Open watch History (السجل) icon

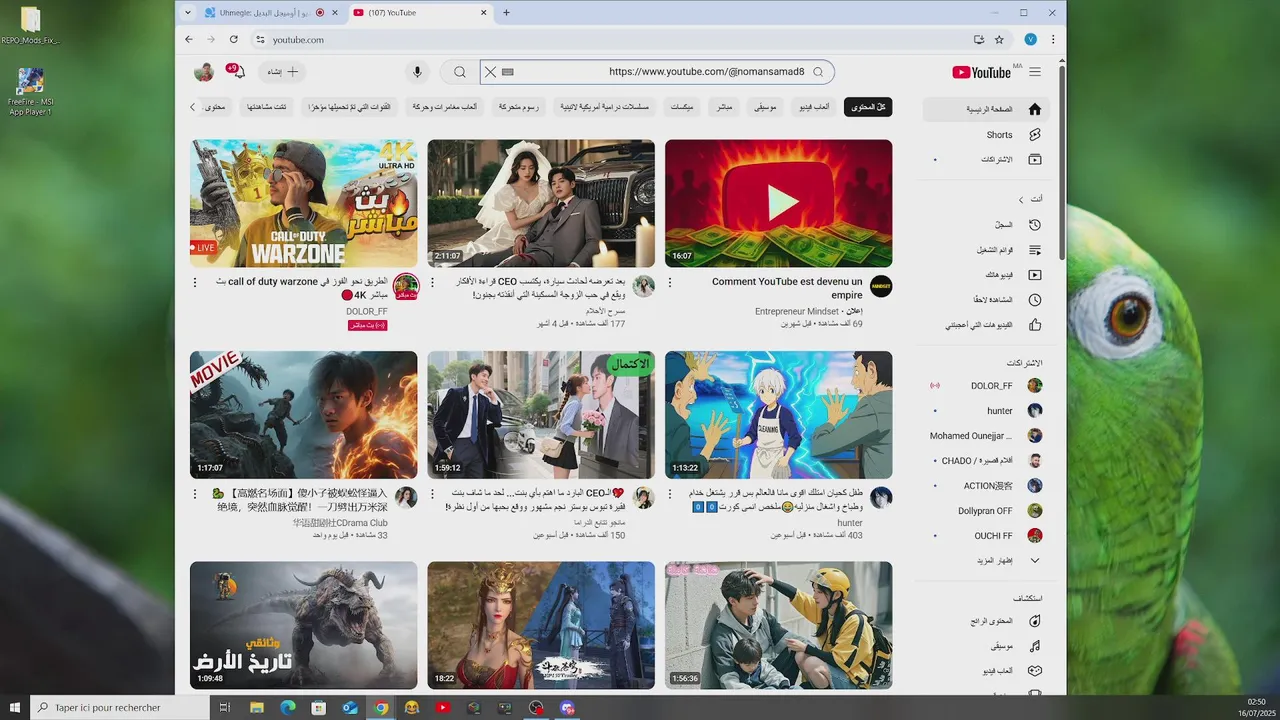1035,225
